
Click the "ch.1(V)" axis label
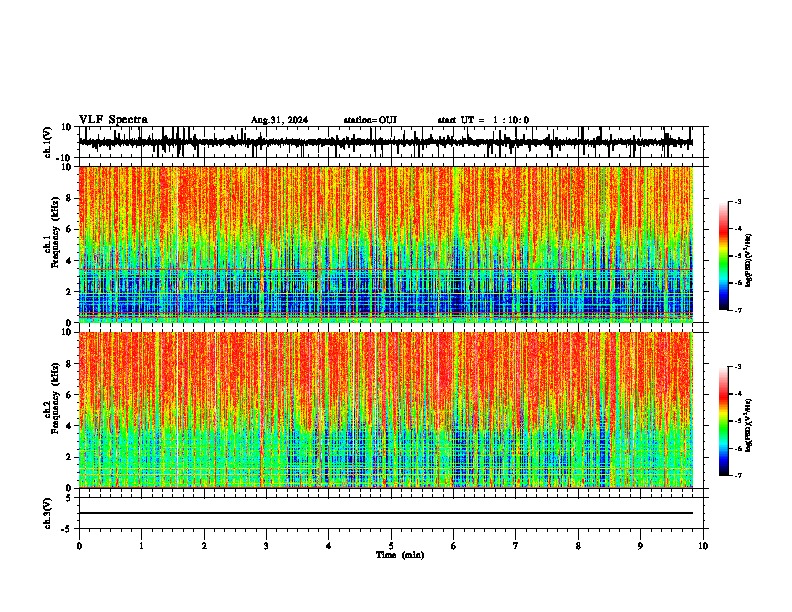point(48,142)
